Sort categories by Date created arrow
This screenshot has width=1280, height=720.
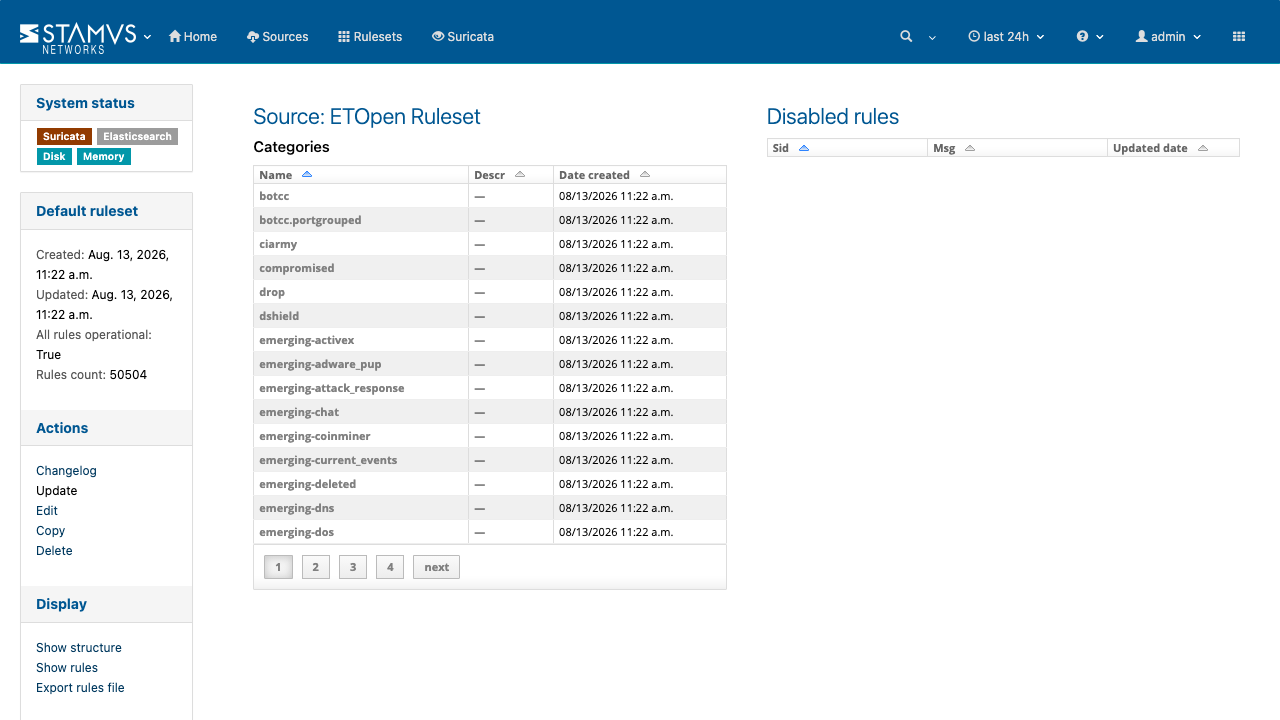(645, 175)
